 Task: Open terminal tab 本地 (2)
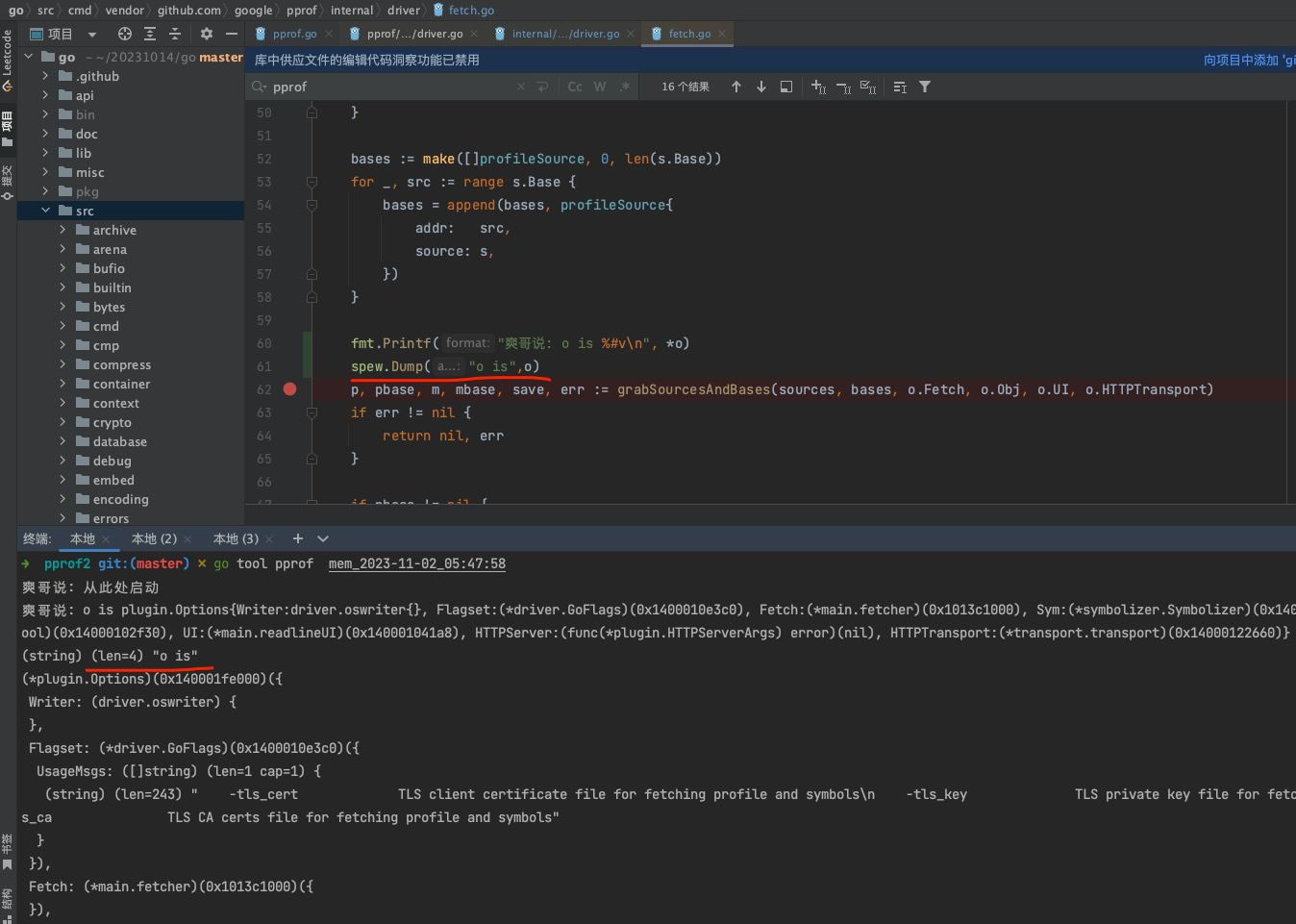pyautogui.click(x=154, y=538)
